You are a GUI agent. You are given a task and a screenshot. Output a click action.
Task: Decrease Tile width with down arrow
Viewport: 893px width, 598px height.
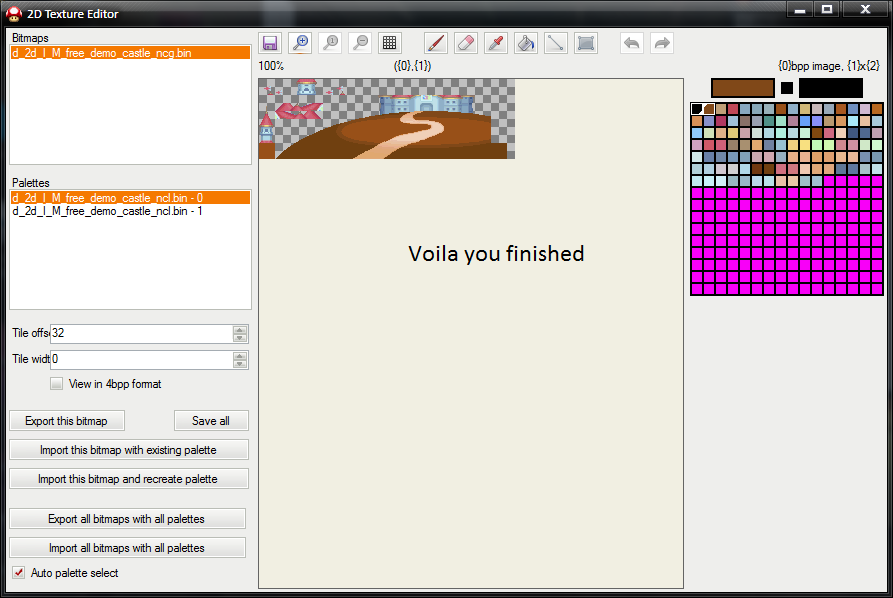point(240,364)
